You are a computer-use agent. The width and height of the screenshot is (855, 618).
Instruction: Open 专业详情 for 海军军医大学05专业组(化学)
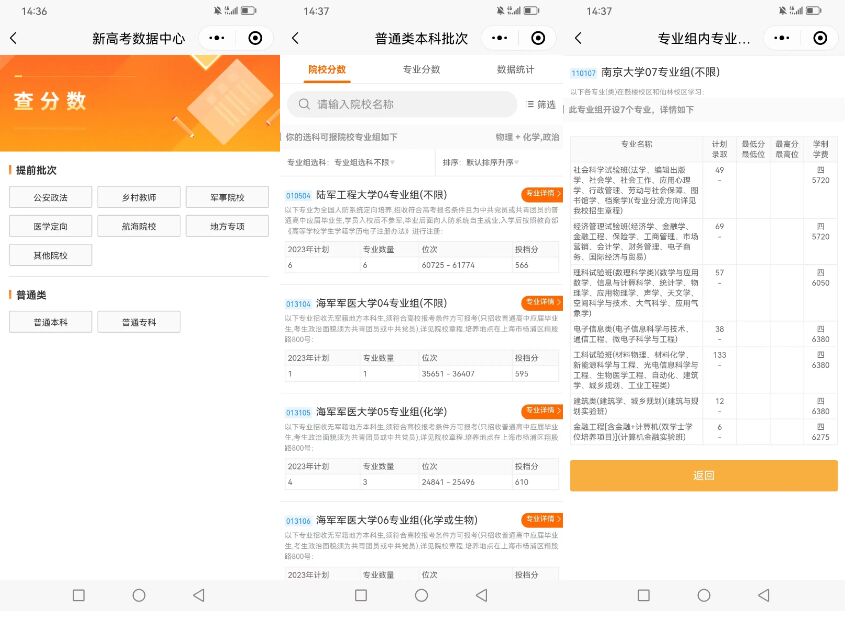541,411
